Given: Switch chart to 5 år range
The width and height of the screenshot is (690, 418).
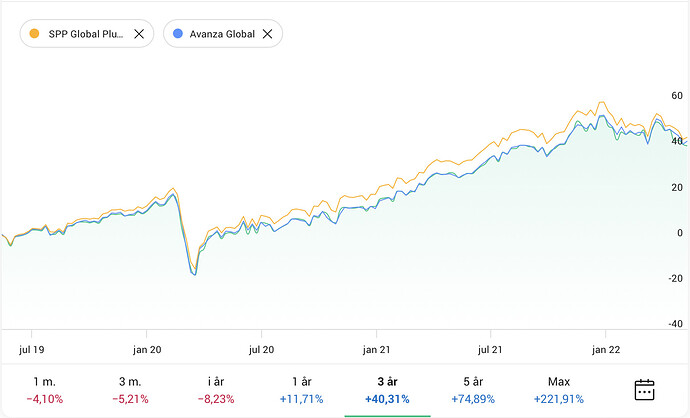Looking at the screenshot, I should click(x=473, y=390).
